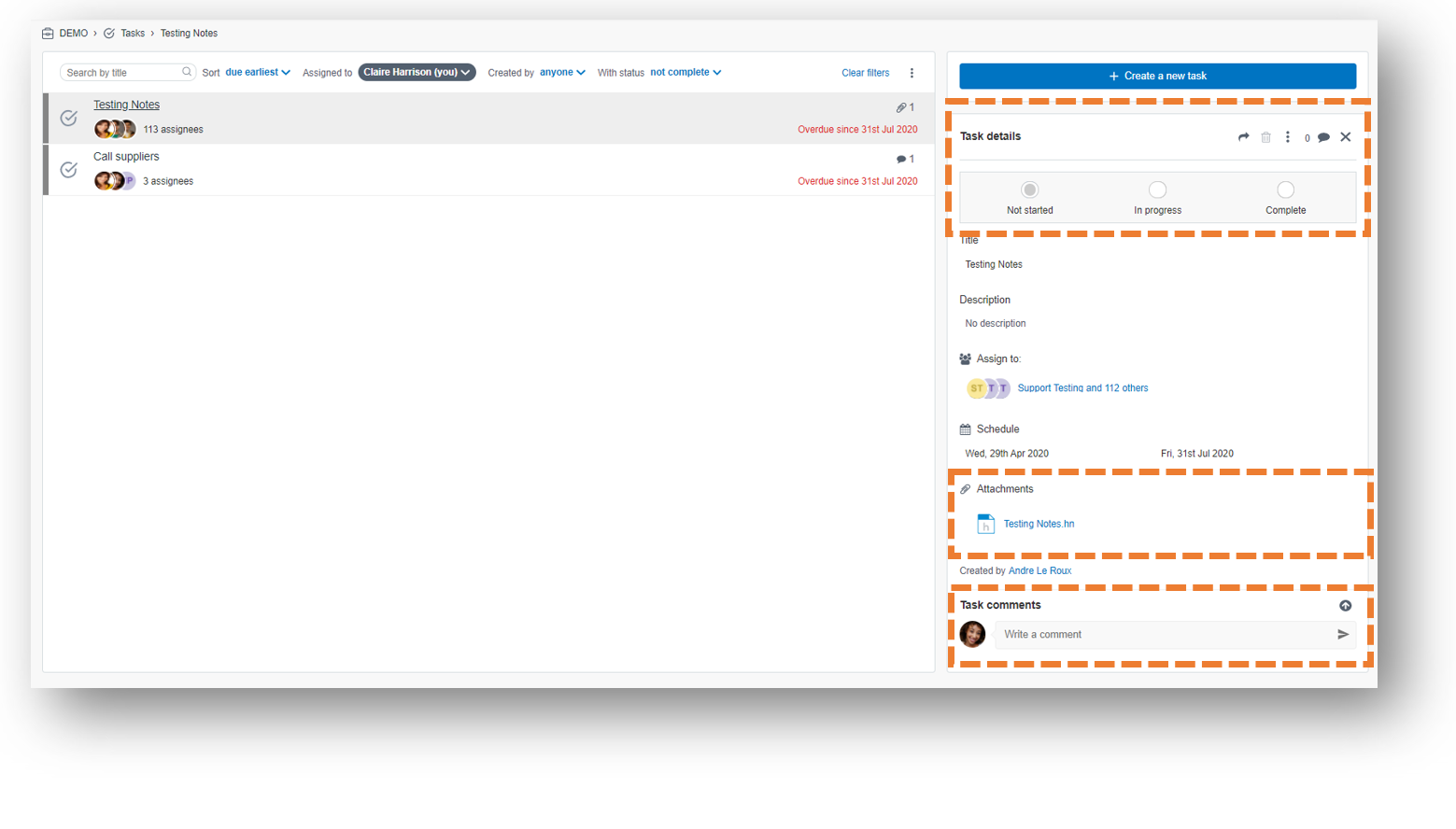
Task: Click Testing Notes overdue since 31st Jul label
Action: (x=857, y=130)
